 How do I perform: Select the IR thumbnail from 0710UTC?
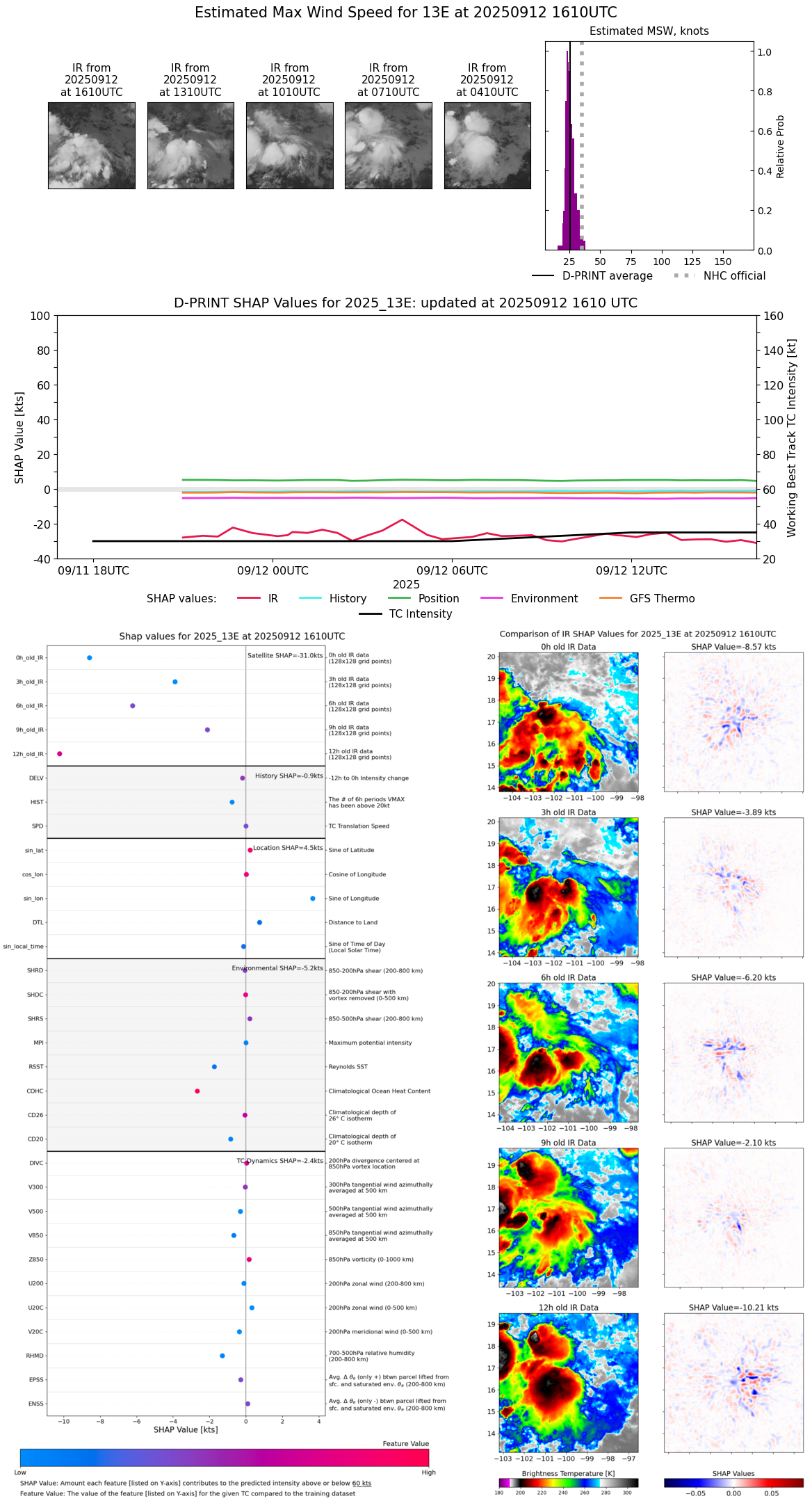tap(388, 145)
